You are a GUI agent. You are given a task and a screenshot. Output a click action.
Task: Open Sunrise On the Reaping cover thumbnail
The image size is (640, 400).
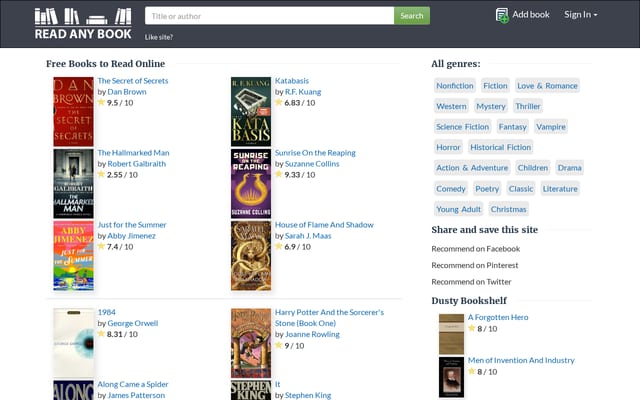coord(251,184)
